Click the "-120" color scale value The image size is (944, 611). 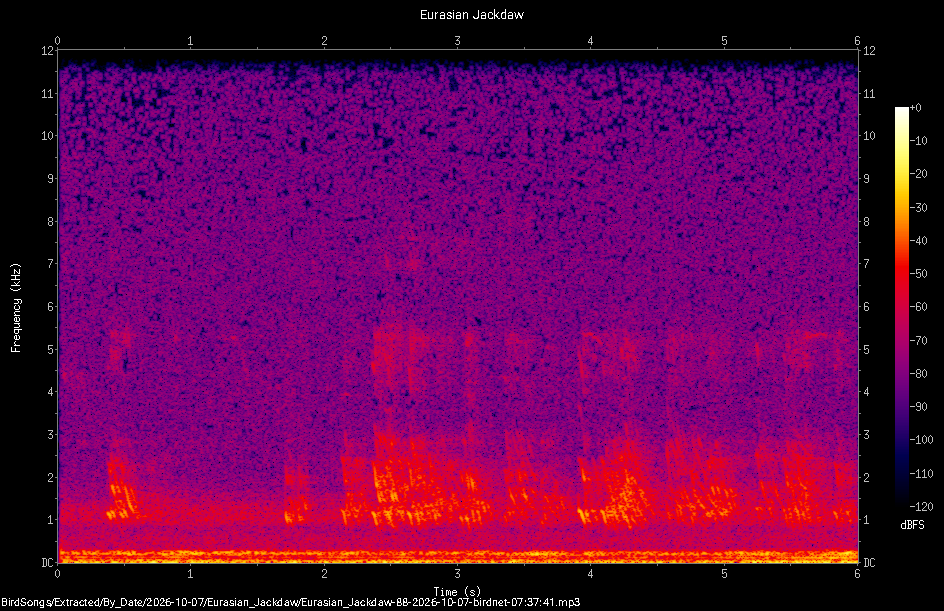pyautogui.click(x=921, y=507)
